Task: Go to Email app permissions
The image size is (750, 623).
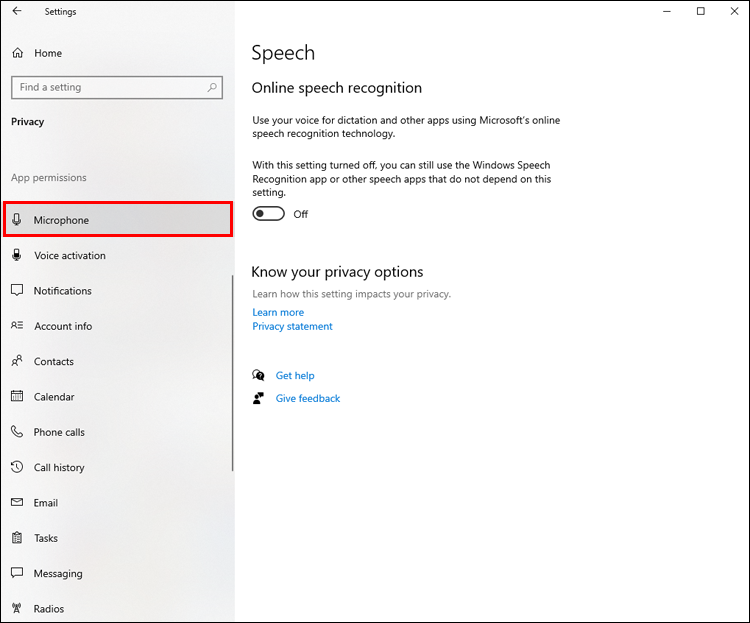Action: pos(46,503)
